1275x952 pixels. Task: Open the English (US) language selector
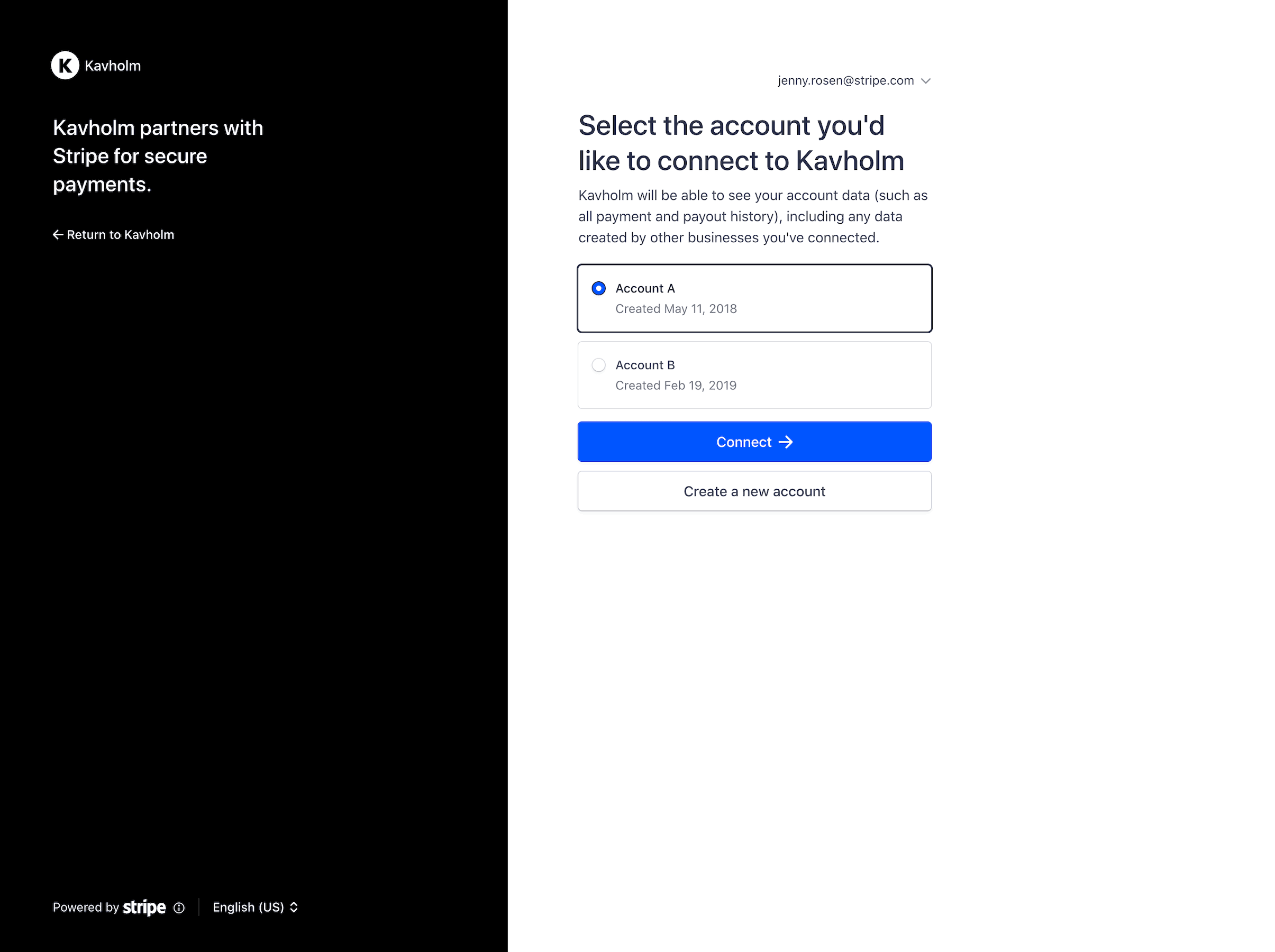click(x=256, y=907)
